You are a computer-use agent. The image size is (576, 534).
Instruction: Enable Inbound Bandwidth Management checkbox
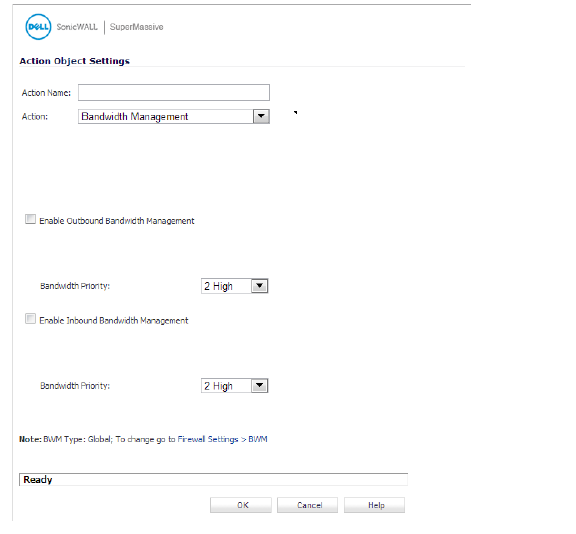tap(30, 318)
